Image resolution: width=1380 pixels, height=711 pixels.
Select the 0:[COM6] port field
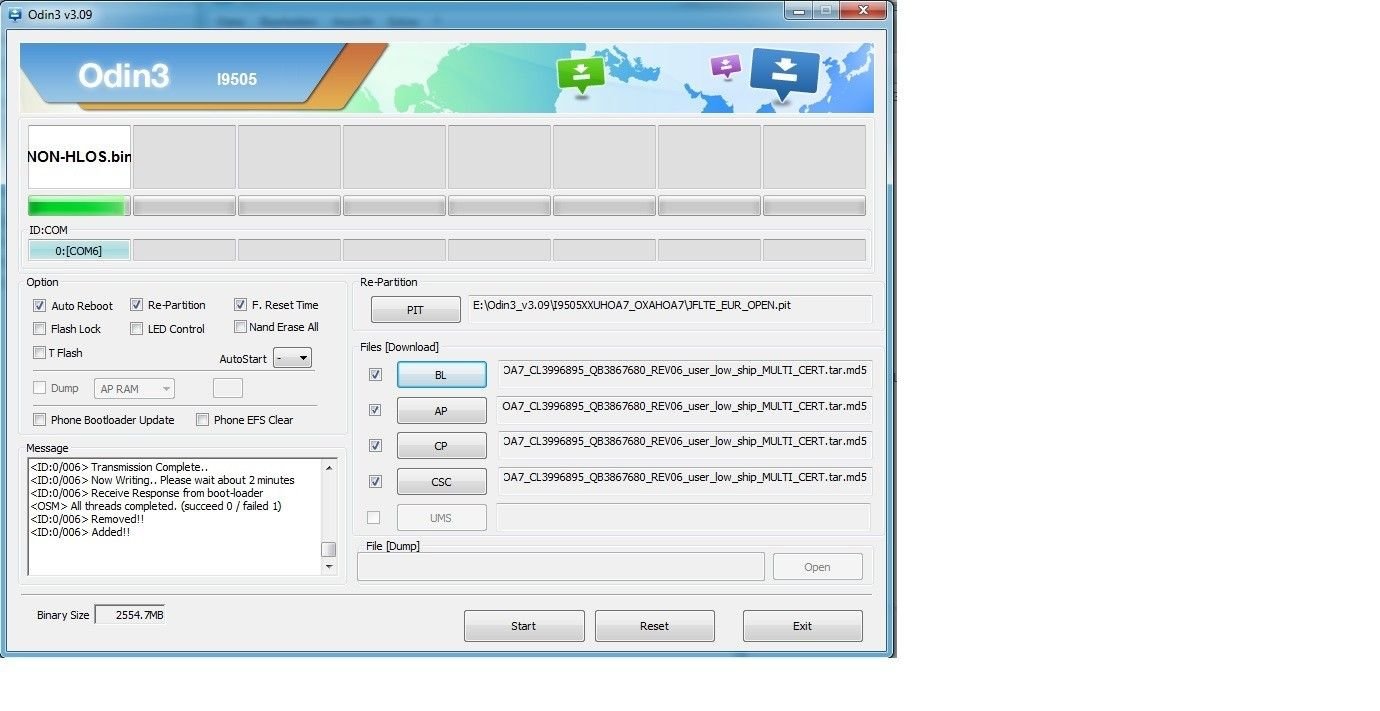[x=79, y=250]
